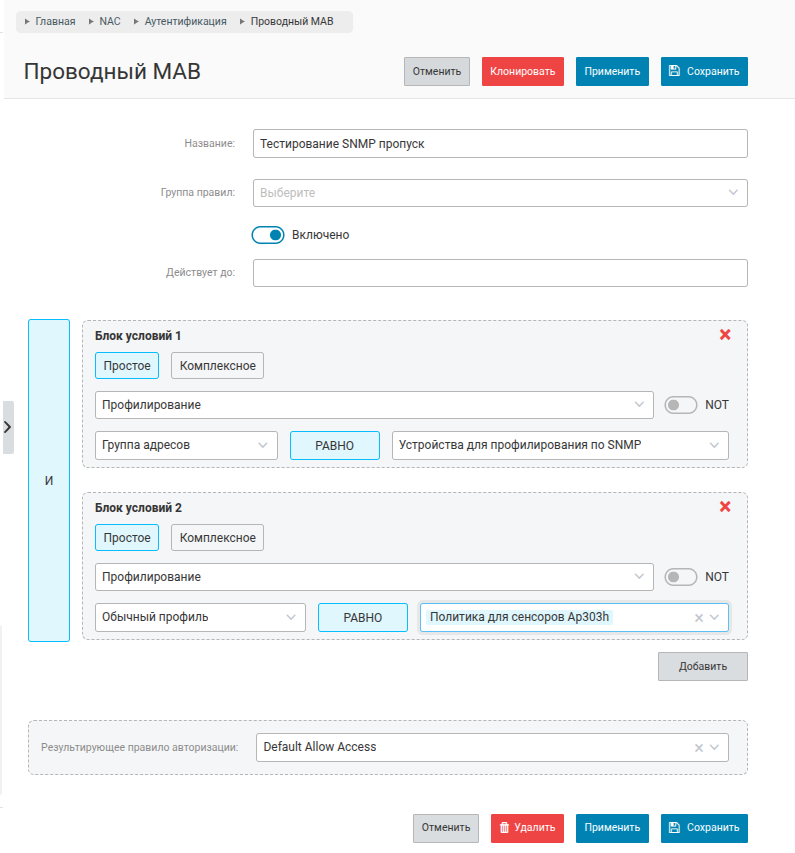Open the Обычный профиль dropdown
Viewport: 795px width, 853px height.
pyautogui.click(x=200, y=617)
